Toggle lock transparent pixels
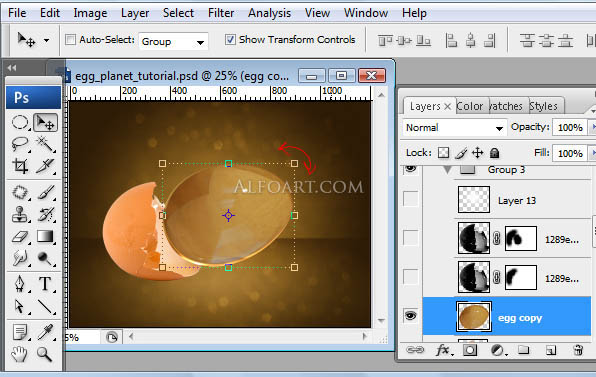The image size is (596, 377). (x=443, y=153)
